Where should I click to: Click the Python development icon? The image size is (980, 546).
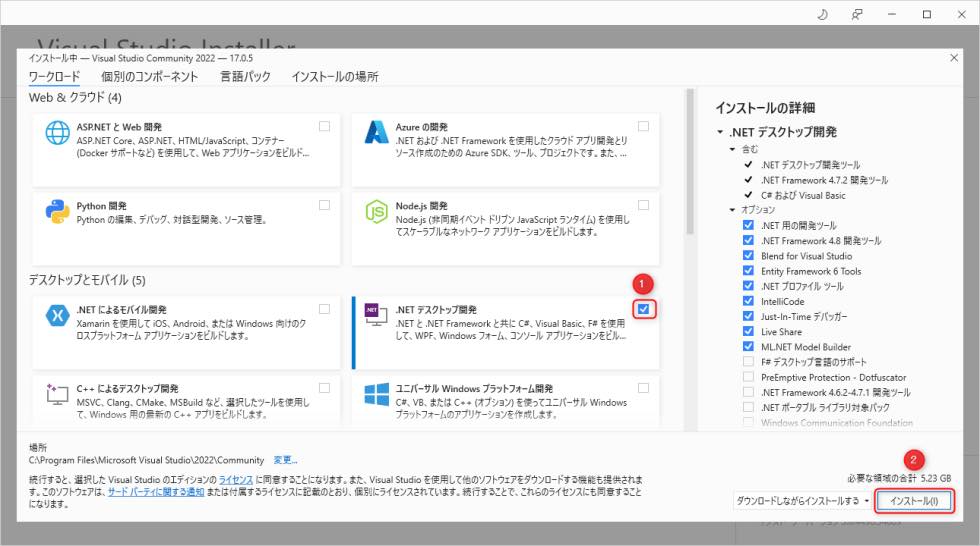[56, 212]
